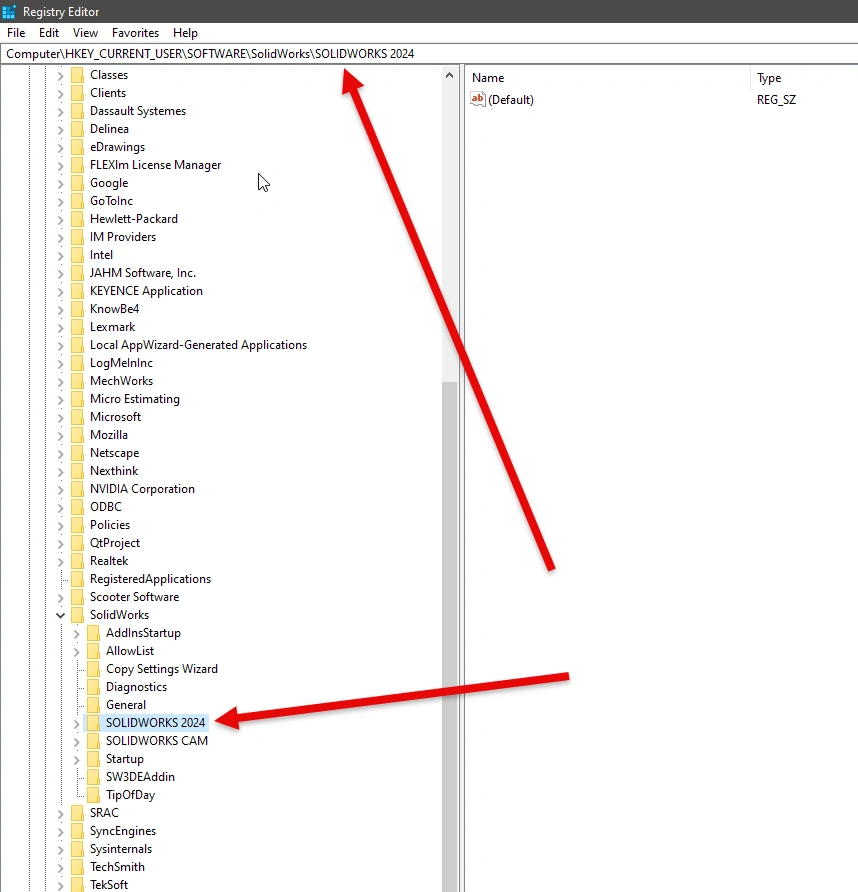Select the Delinea folder icon
Image resolution: width=858 pixels, height=892 pixels.
tap(77, 129)
